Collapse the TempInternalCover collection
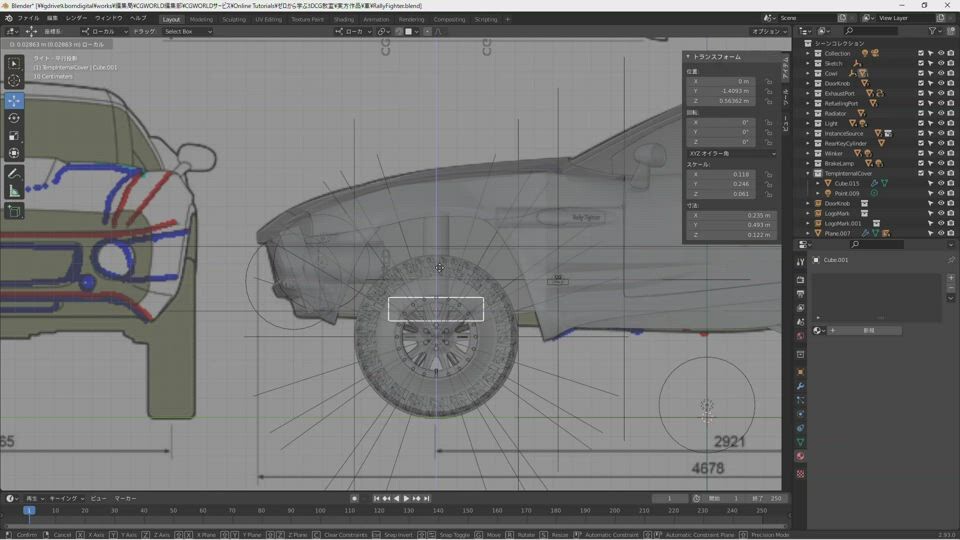960x540 pixels. (808, 173)
